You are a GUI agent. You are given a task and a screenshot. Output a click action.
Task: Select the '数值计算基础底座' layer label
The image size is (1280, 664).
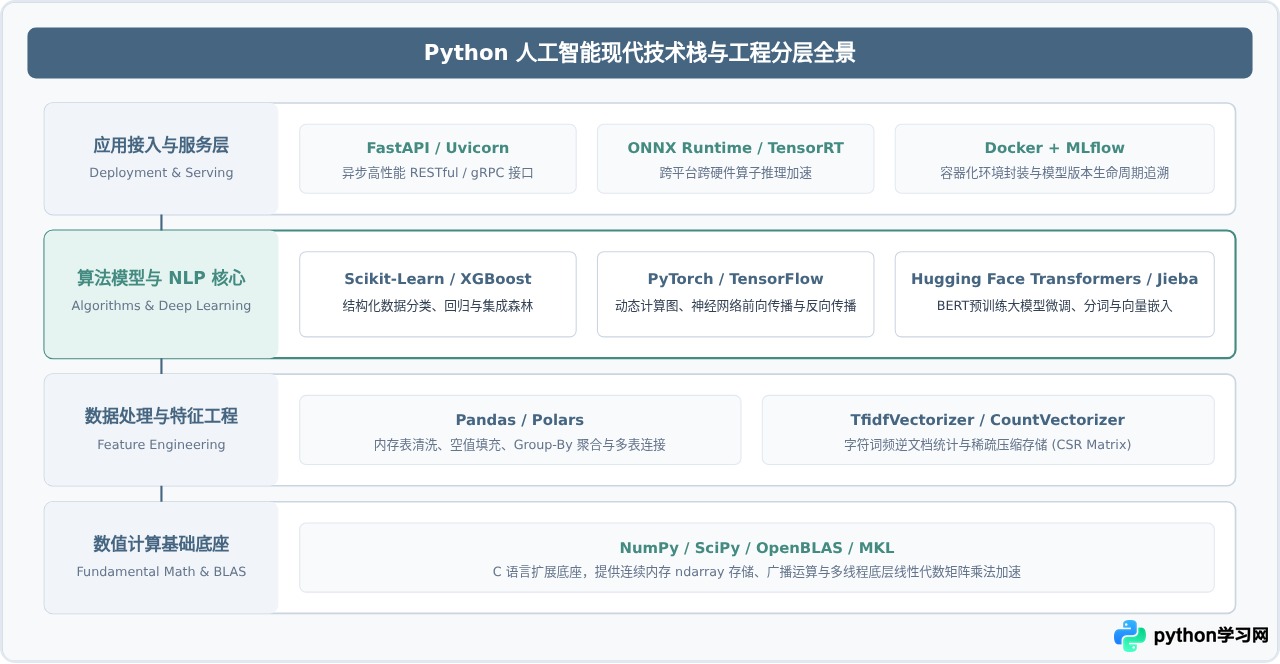coord(161,544)
